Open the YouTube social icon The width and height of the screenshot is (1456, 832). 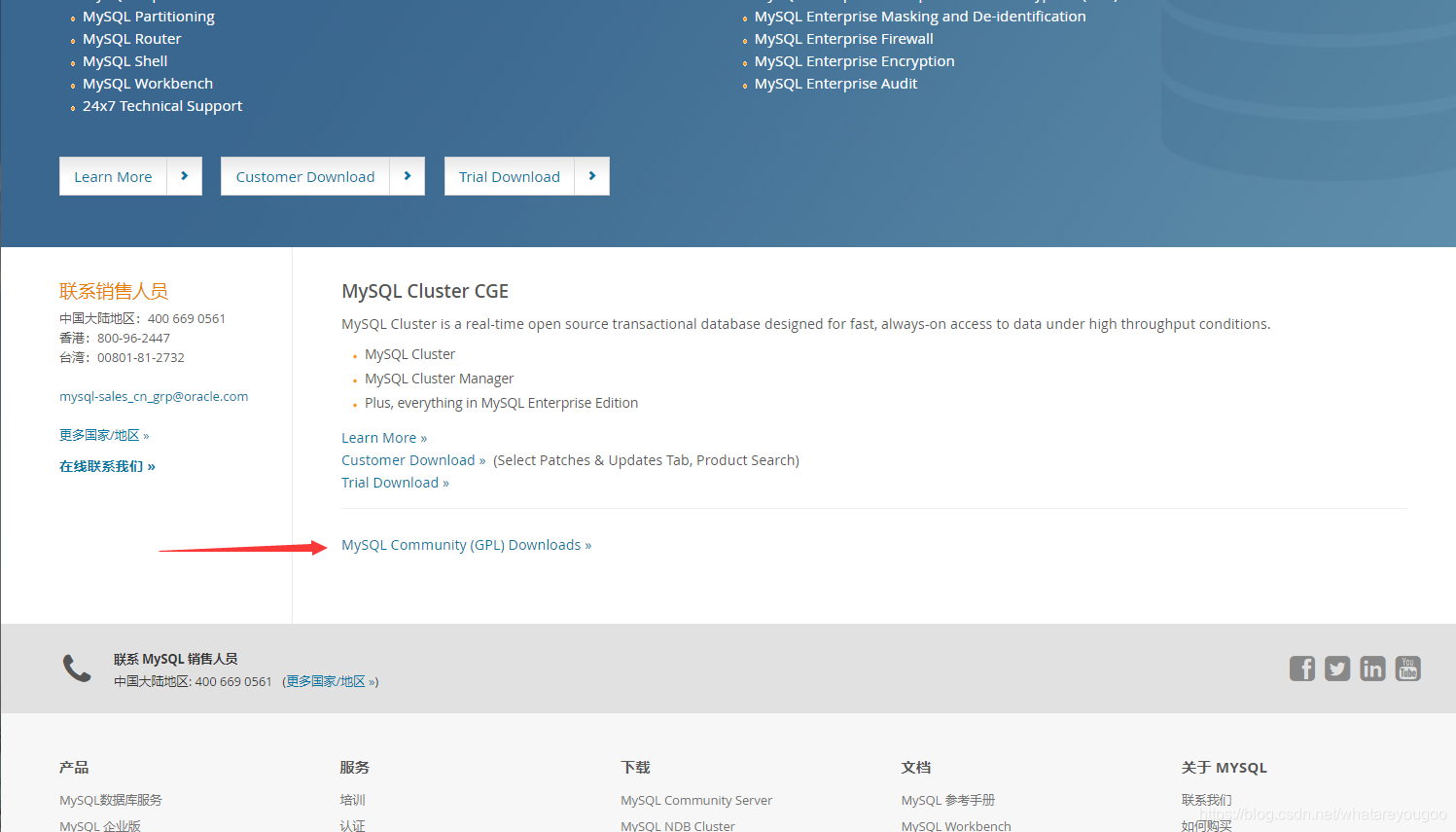(x=1408, y=669)
